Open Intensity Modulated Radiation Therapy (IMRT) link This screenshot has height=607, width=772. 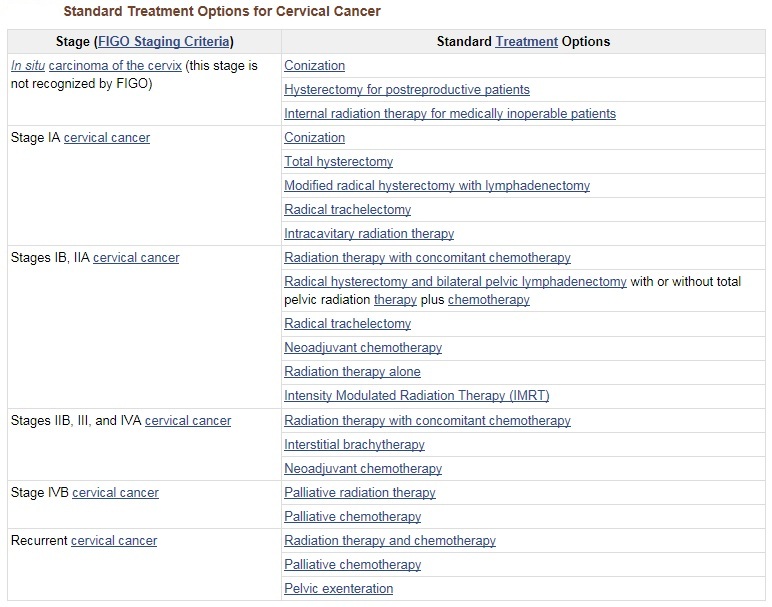[417, 395]
